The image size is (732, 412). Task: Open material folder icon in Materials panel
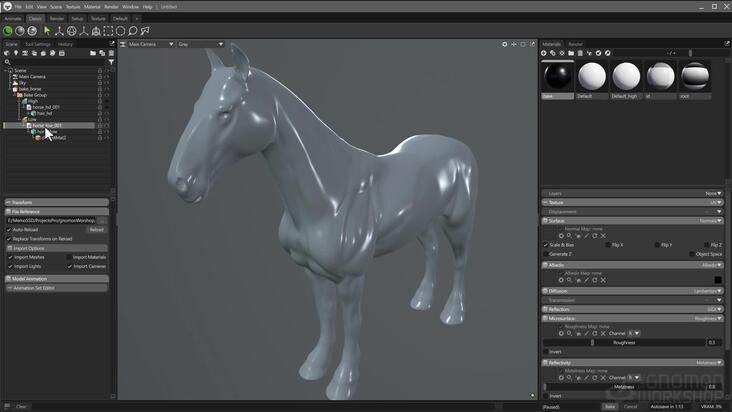coord(571,53)
